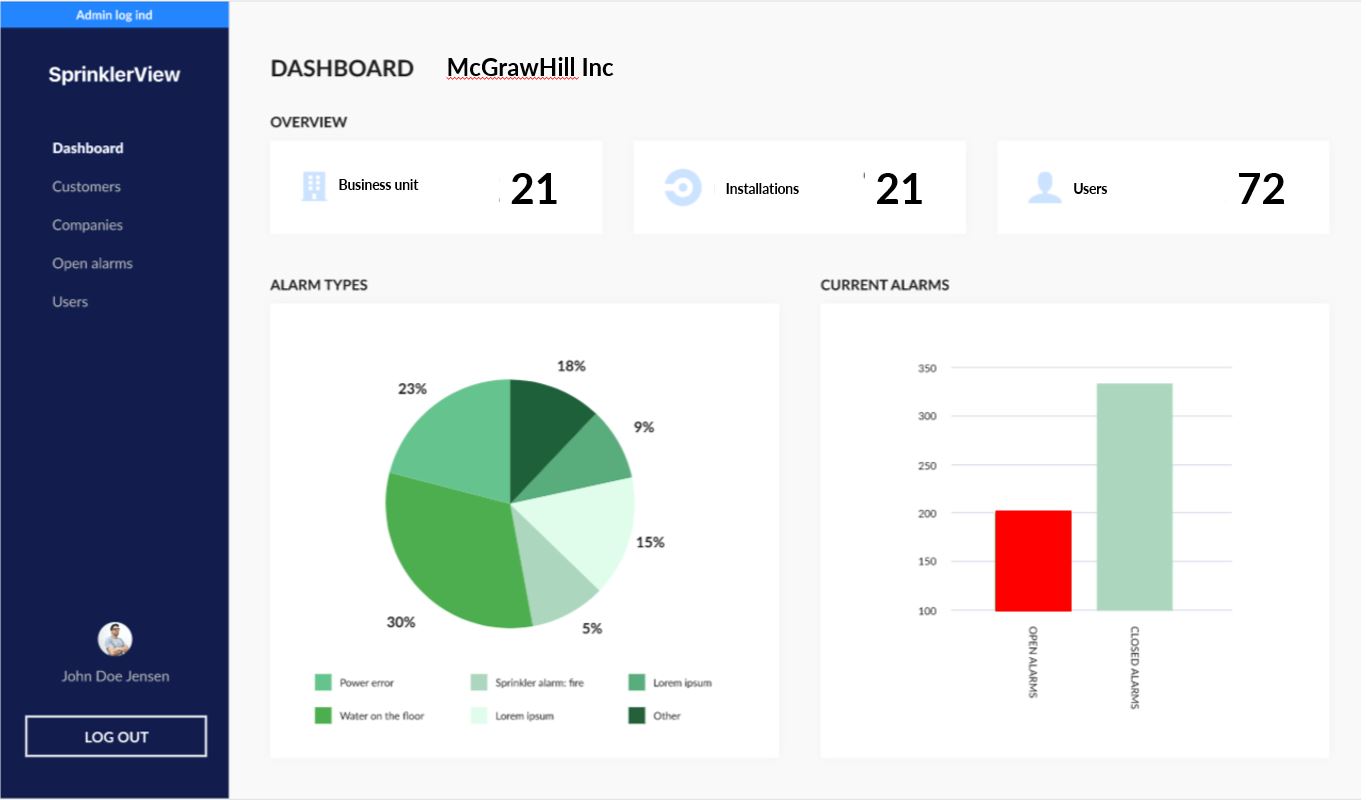Select Open alarms in the sidebar

coord(92,264)
